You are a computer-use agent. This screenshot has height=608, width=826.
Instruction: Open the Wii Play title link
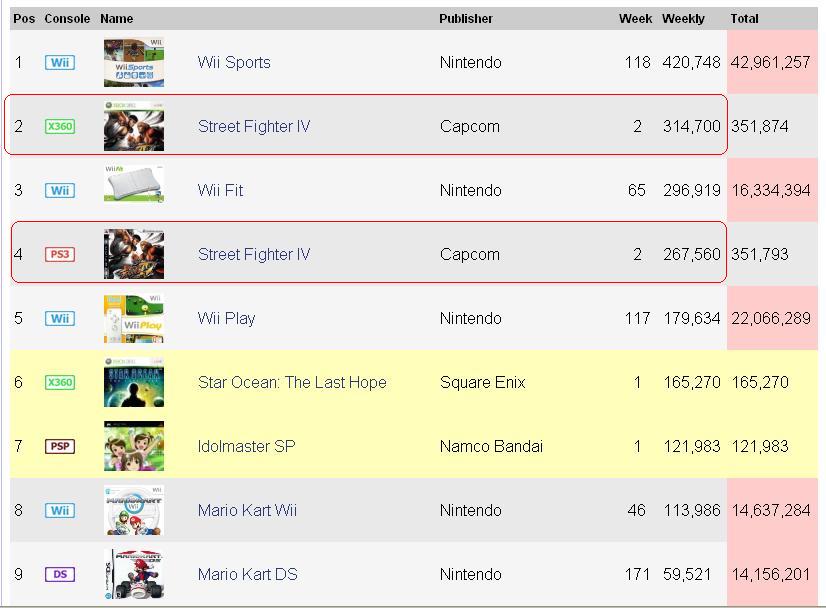point(227,318)
